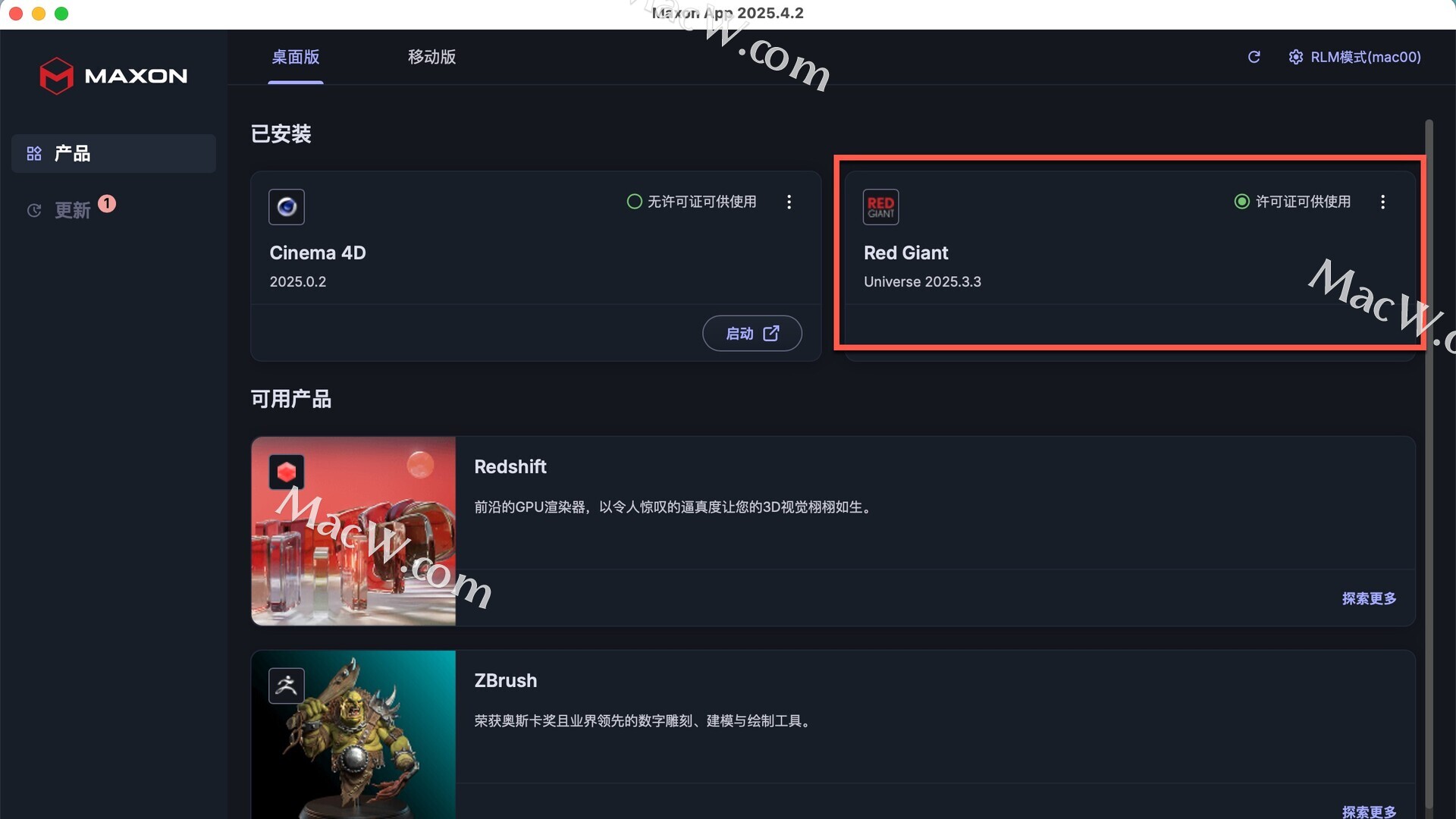Click the products grid icon in sidebar
Image resolution: width=1456 pixels, height=819 pixels.
(34, 154)
